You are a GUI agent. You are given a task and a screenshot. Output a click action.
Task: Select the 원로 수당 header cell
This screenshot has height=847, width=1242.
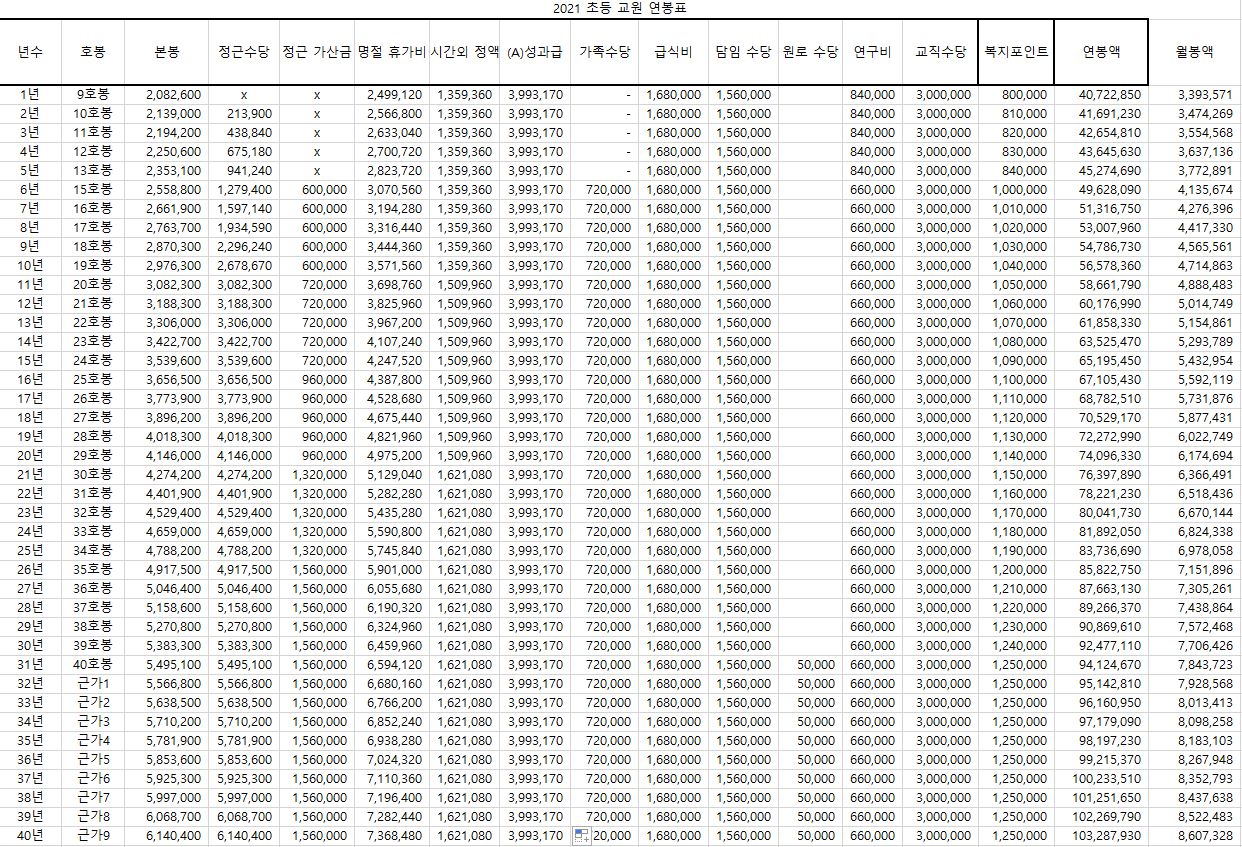coord(810,51)
